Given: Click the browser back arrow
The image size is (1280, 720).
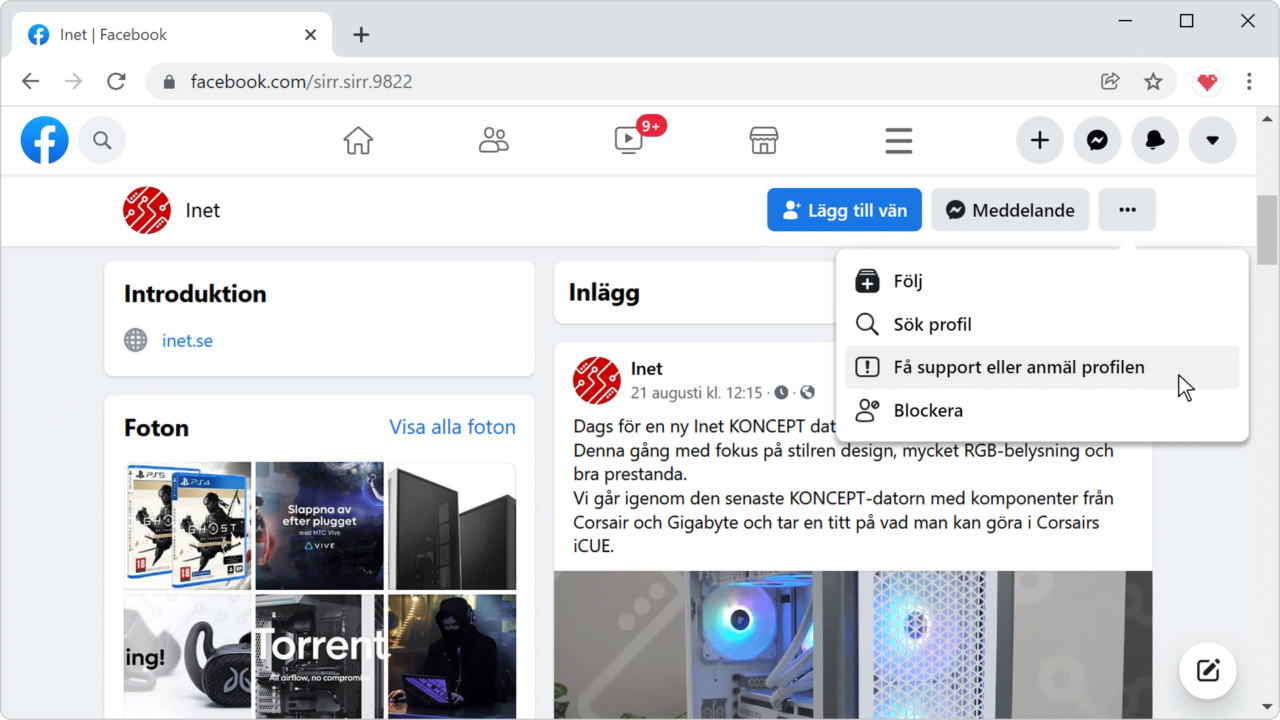Looking at the screenshot, I should click(x=31, y=81).
